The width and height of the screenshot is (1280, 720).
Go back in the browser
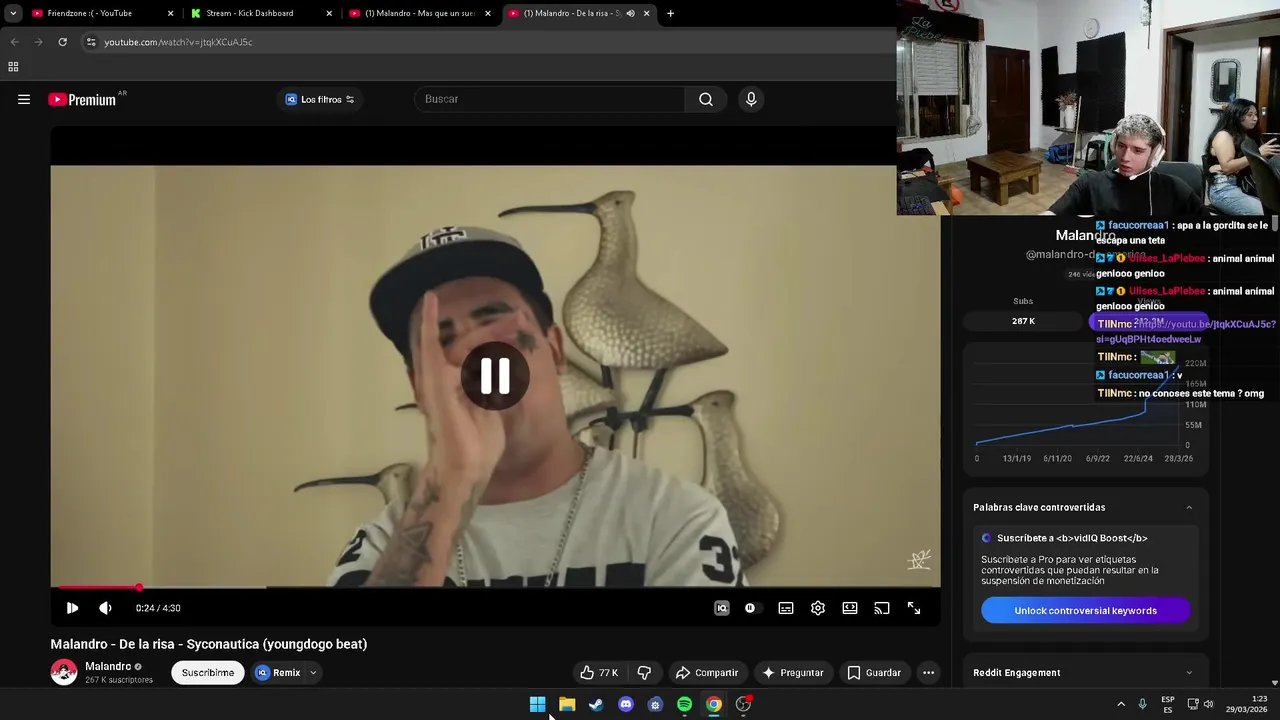click(14, 42)
